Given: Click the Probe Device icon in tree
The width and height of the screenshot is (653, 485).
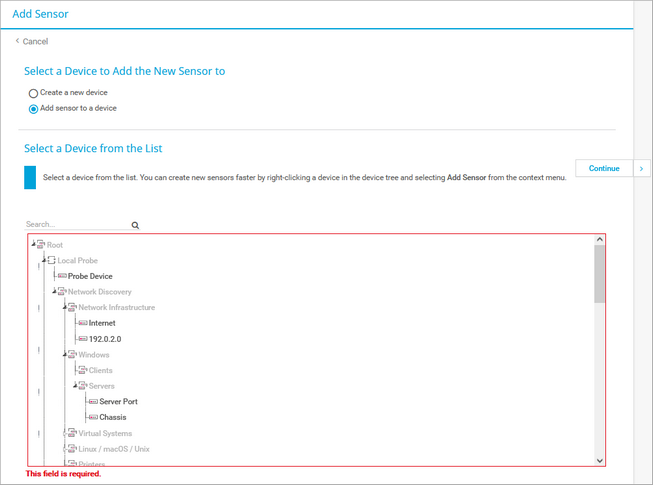Looking at the screenshot, I should click(61, 276).
